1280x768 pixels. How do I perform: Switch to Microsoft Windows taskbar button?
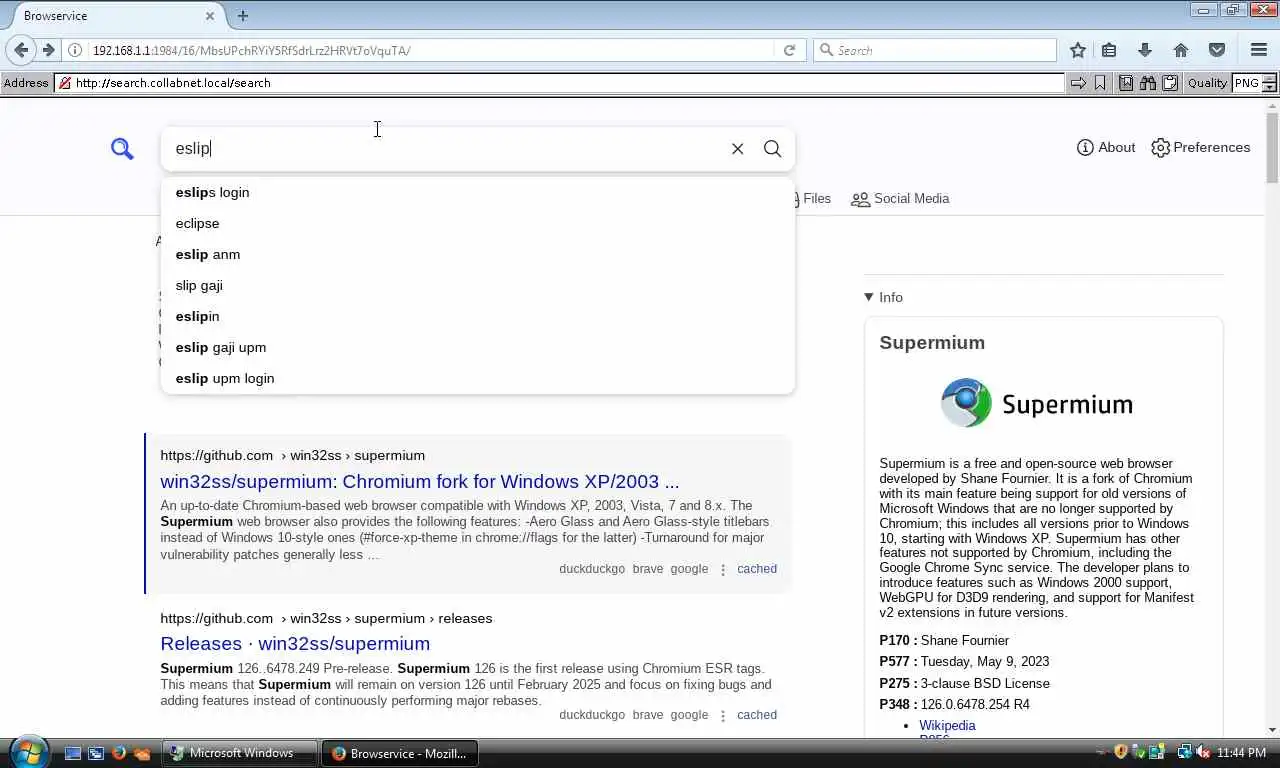pyautogui.click(x=240, y=753)
